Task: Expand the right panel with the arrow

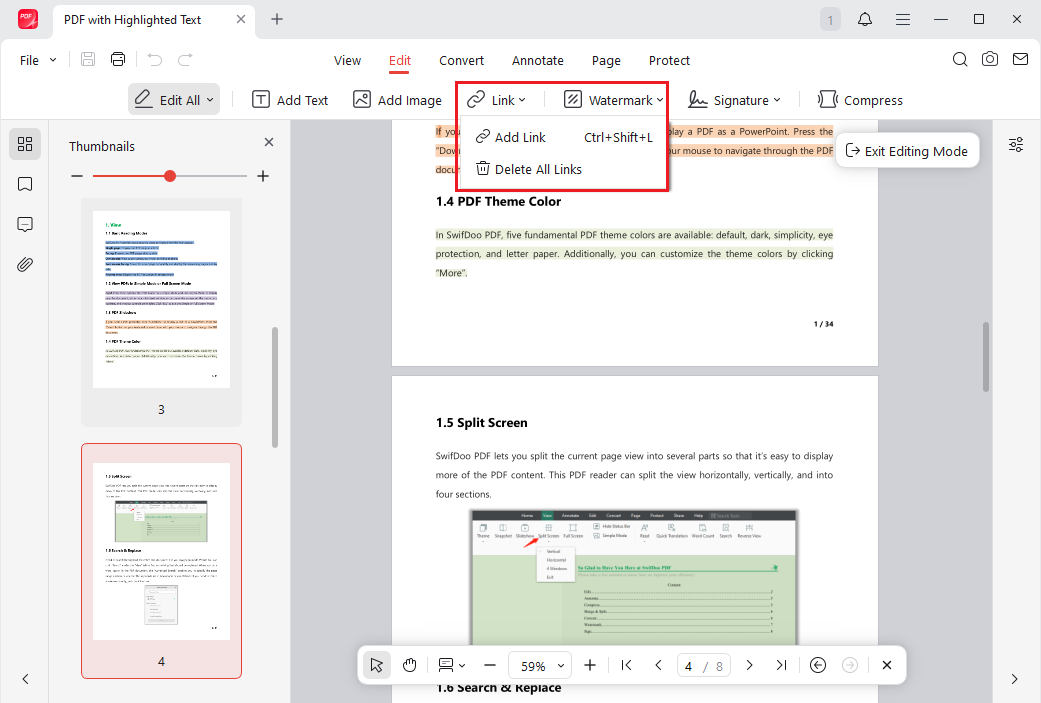Action: pyautogui.click(x=1014, y=679)
